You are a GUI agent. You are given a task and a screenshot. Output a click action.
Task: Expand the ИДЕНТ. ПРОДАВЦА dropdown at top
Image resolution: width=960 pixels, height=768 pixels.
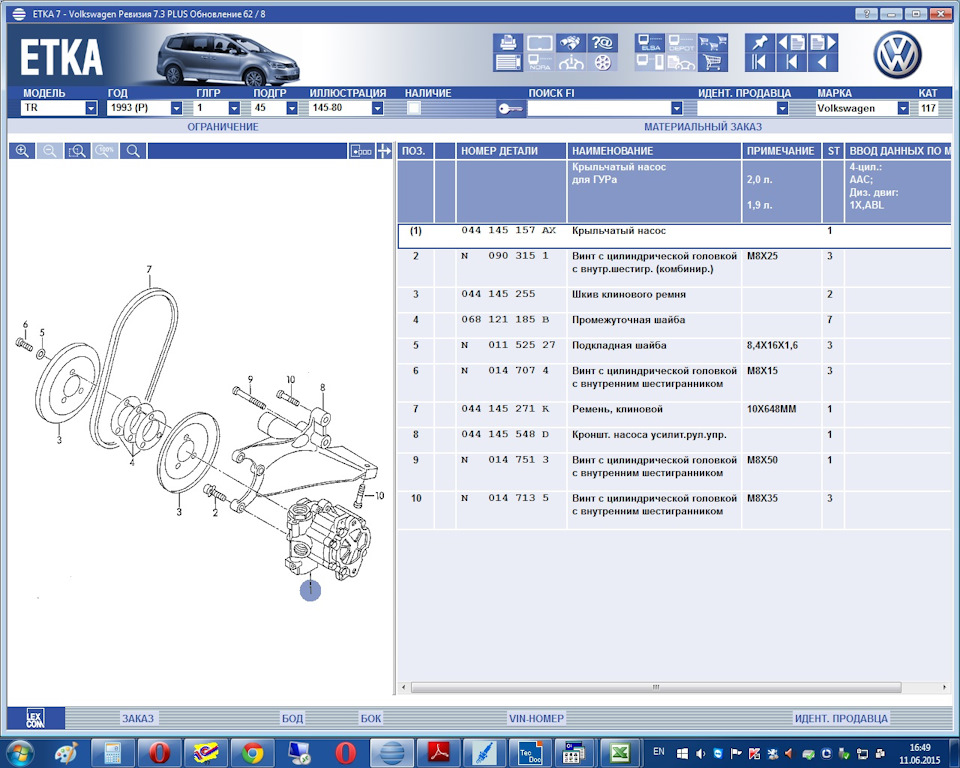pyautogui.click(x=782, y=108)
